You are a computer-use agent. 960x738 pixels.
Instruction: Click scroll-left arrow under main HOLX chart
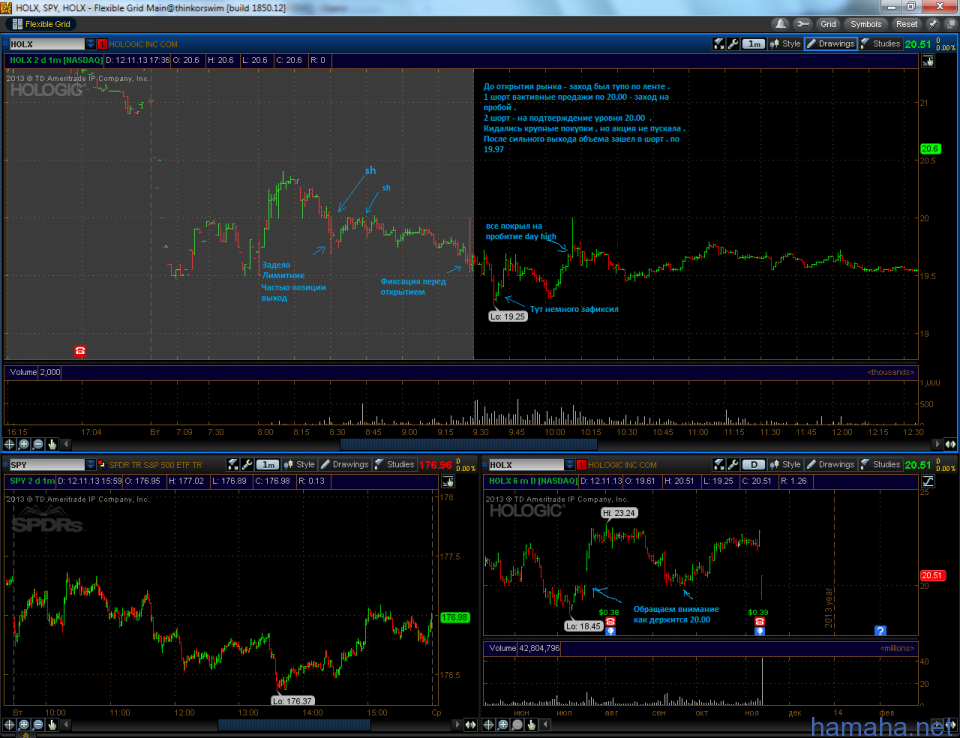tap(66, 444)
